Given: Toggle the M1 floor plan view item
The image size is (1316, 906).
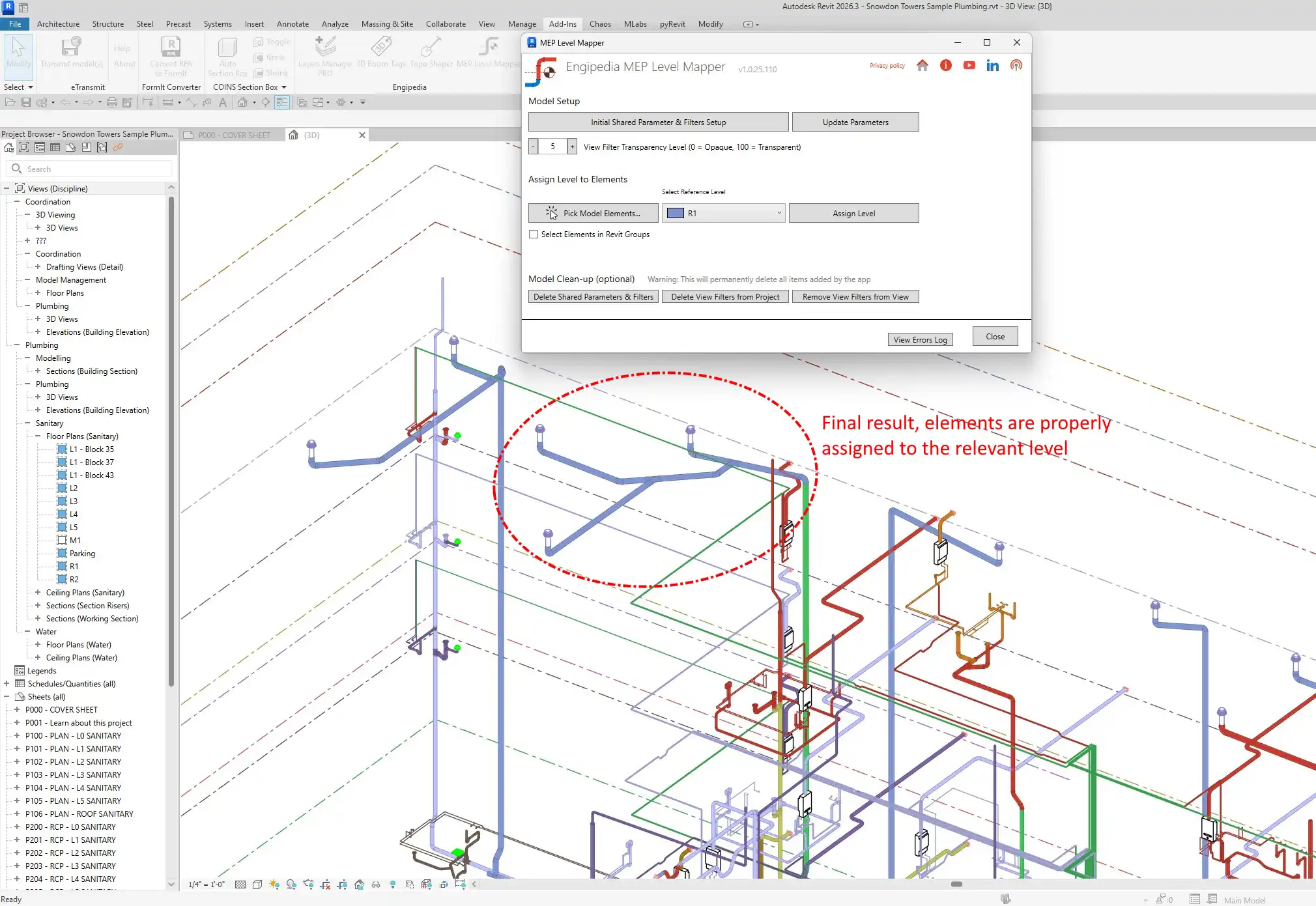Looking at the screenshot, I should 75,541.
